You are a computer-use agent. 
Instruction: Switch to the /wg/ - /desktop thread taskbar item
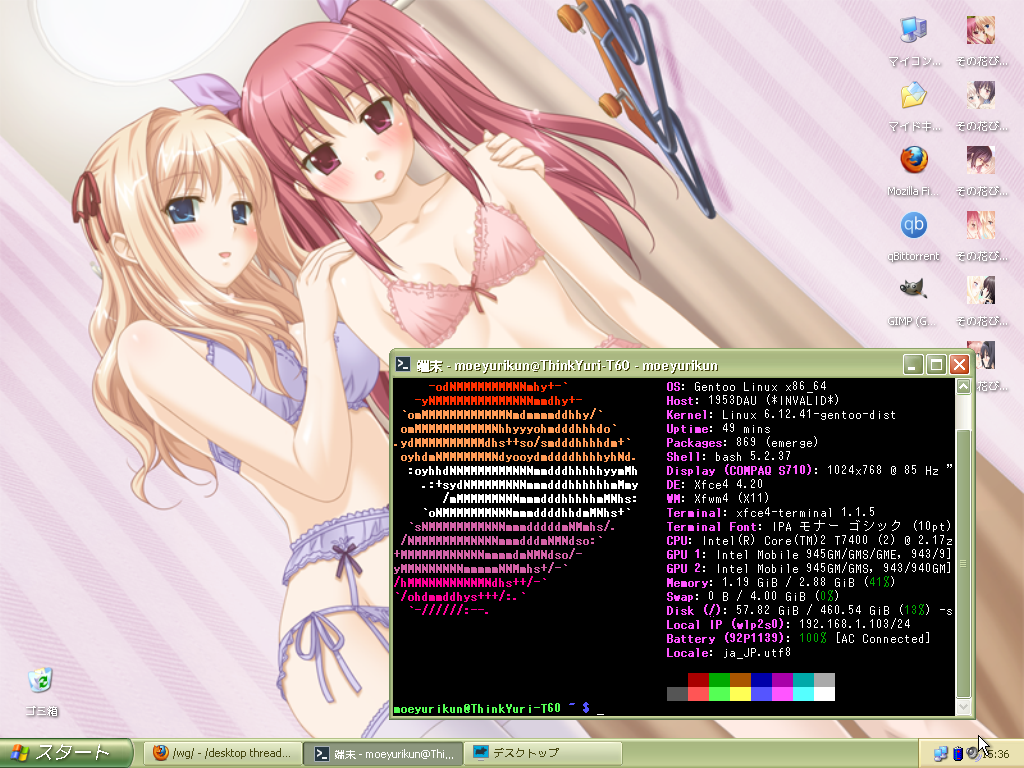point(222,753)
